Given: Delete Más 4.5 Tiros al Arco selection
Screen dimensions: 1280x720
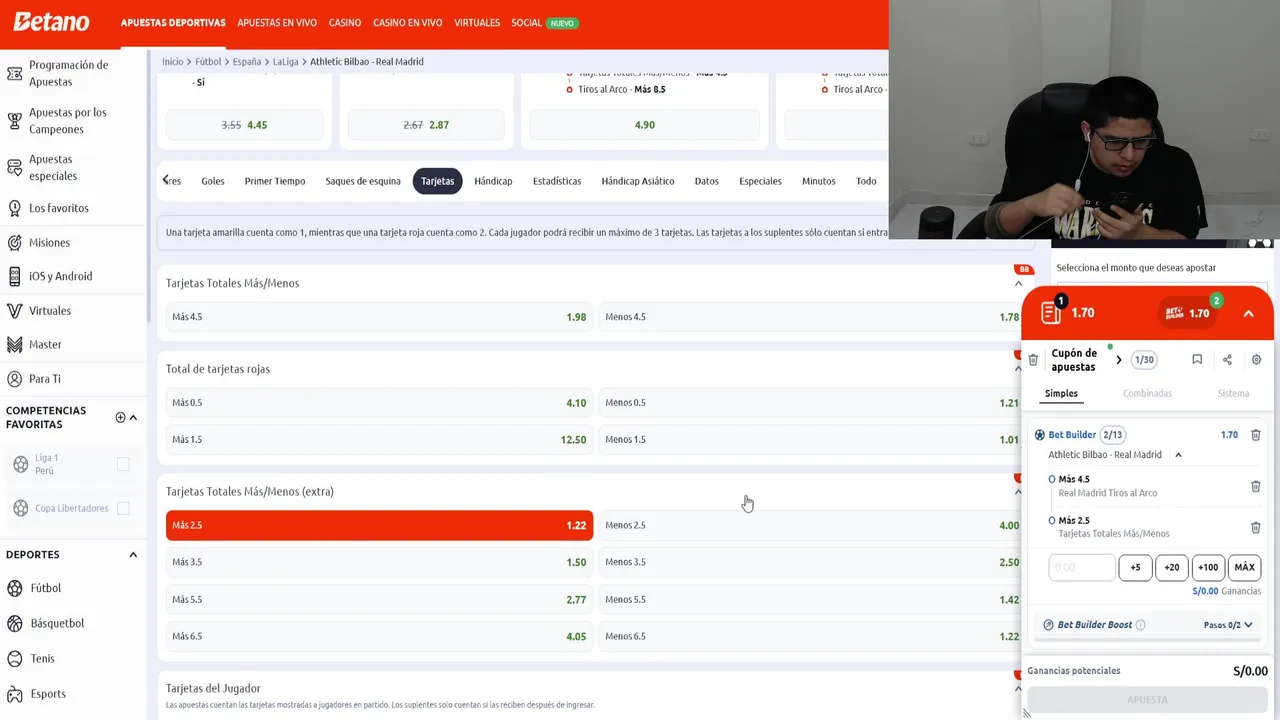Looking at the screenshot, I should tap(1256, 486).
